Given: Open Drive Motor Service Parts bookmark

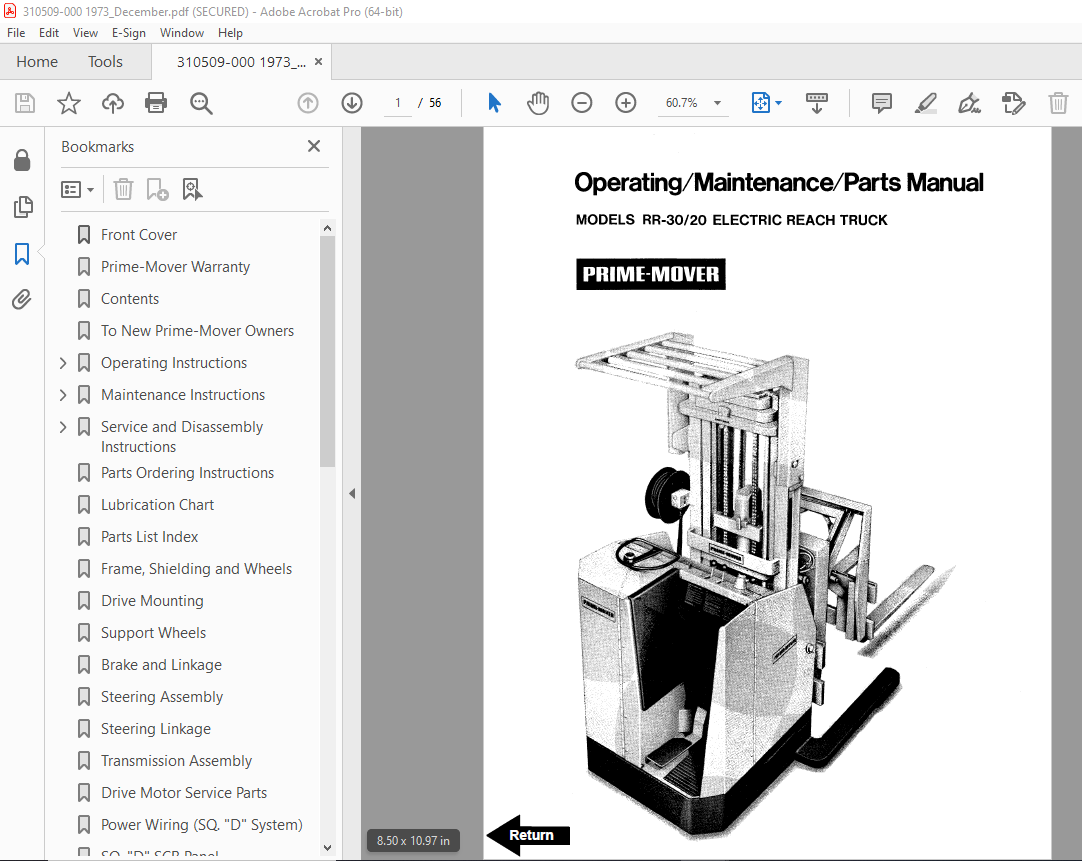Looking at the screenshot, I should (x=184, y=793).
